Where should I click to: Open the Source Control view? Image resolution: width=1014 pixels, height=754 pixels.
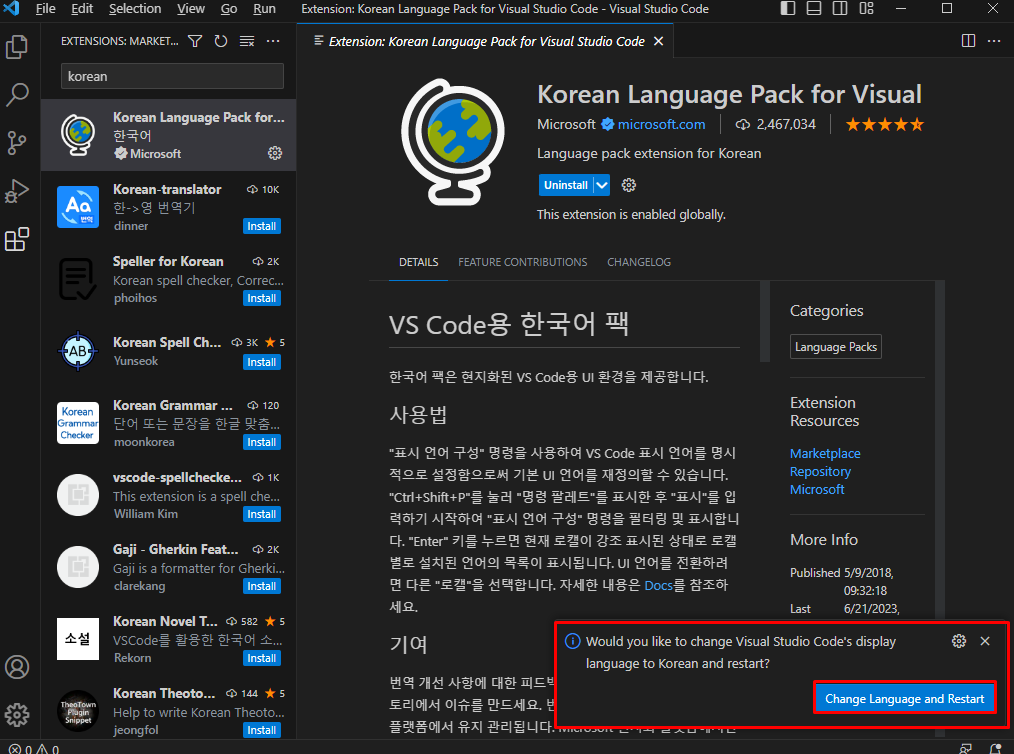[x=17, y=143]
